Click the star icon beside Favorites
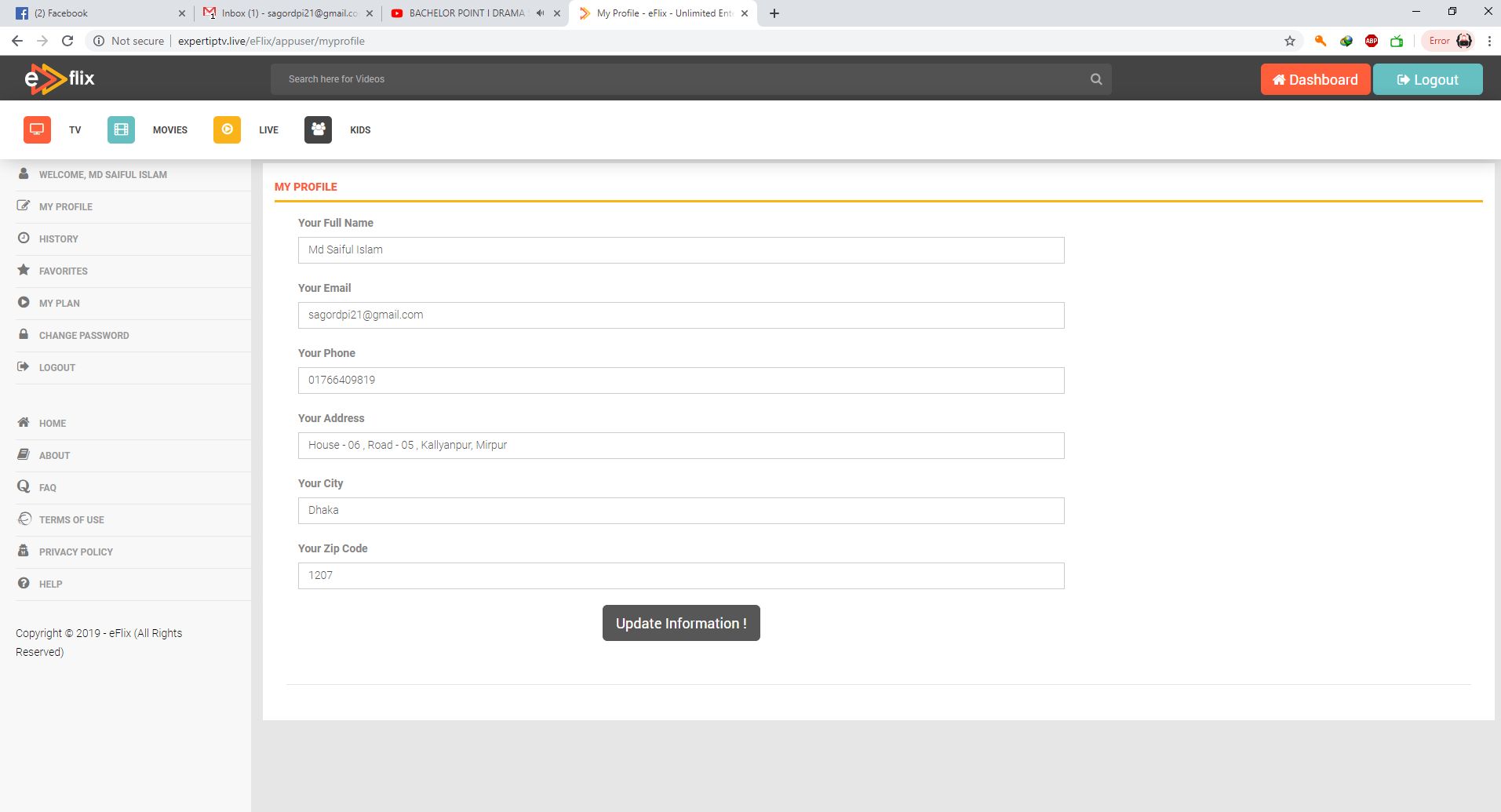The width and height of the screenshot is (1501, 812). [x=24, y=270]
